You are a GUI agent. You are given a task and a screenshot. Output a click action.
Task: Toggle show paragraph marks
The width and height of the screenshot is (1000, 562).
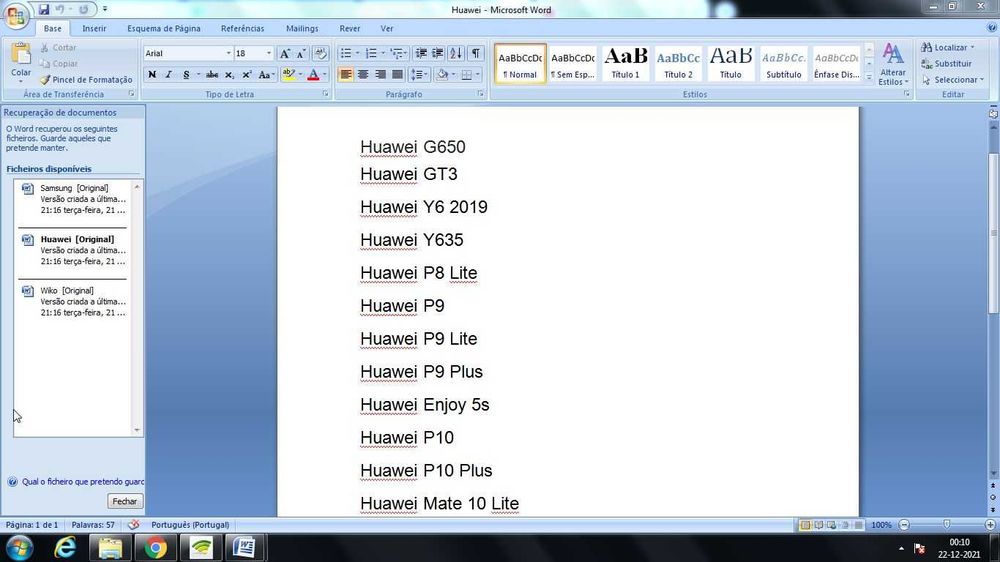476,54
